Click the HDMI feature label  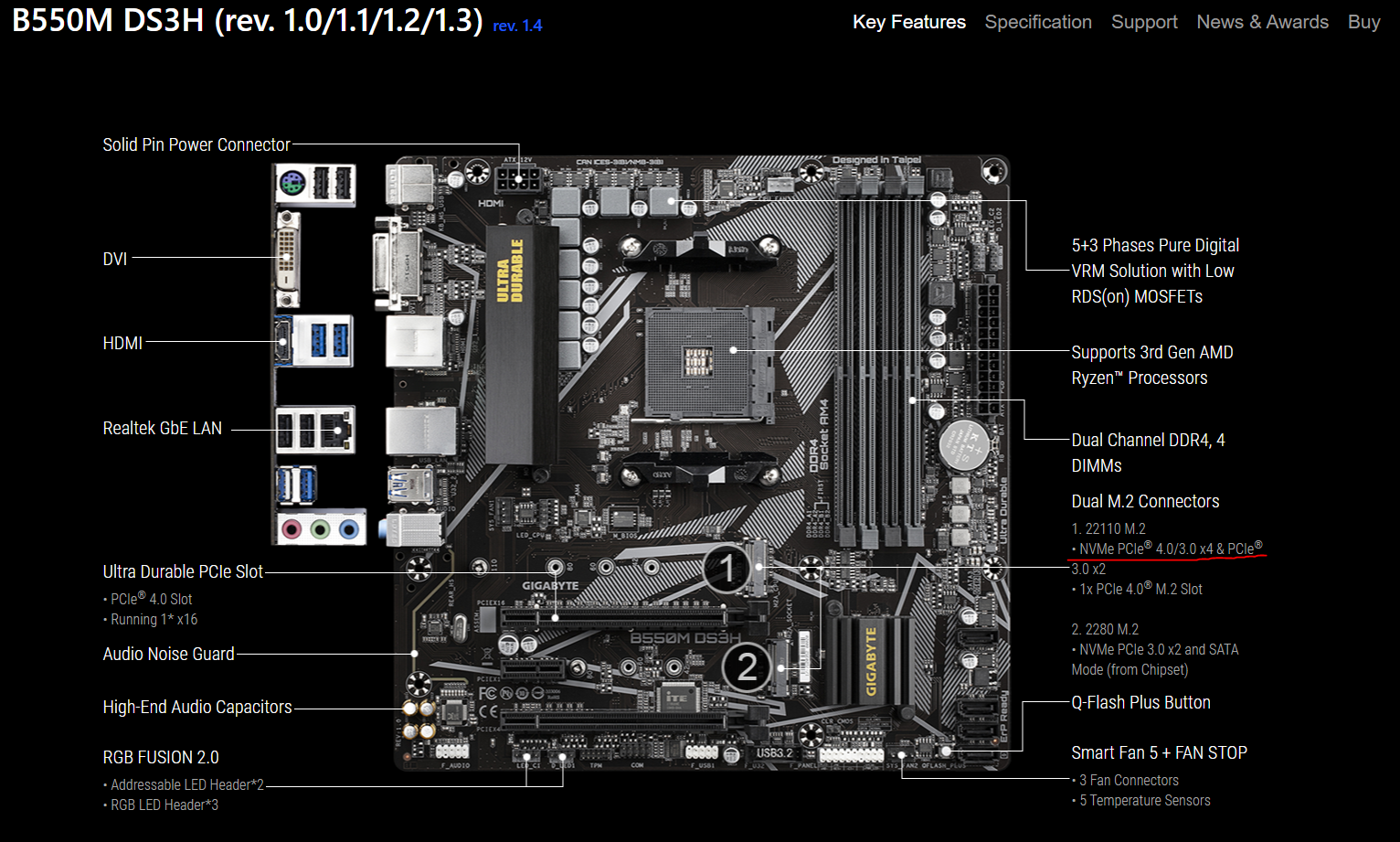(122, 343)
